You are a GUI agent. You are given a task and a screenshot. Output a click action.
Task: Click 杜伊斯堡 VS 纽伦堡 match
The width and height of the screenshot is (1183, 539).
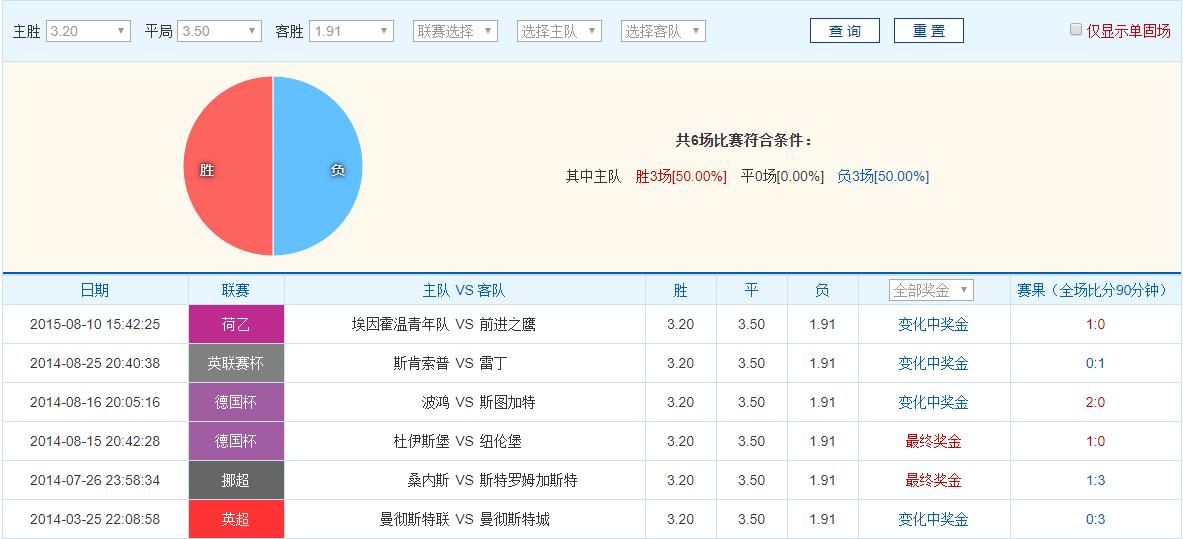(x=458, y=442)
